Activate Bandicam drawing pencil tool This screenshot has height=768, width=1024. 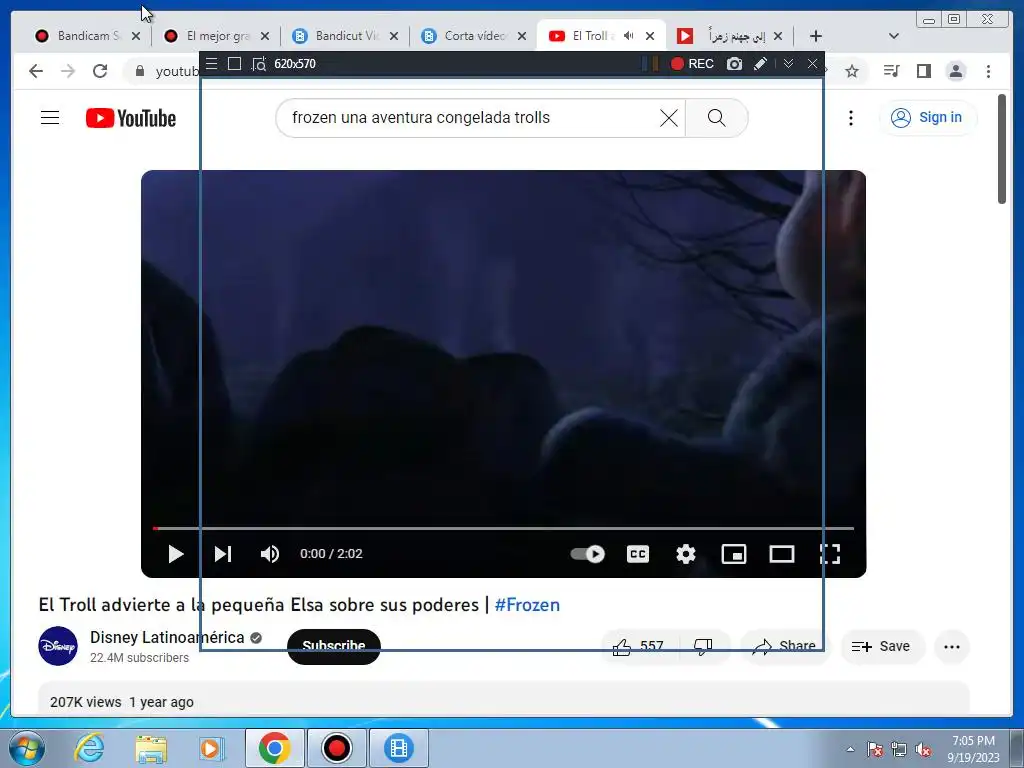(x=760, y=63)
